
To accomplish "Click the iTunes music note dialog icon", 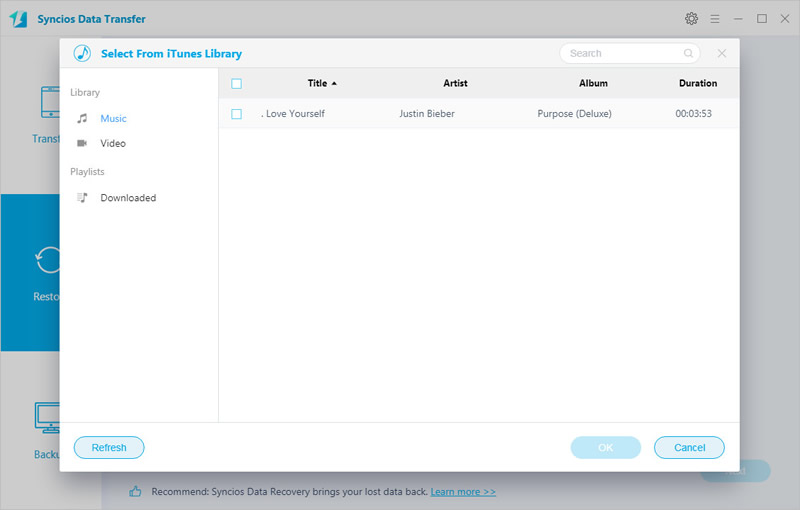I will [82, 53].
